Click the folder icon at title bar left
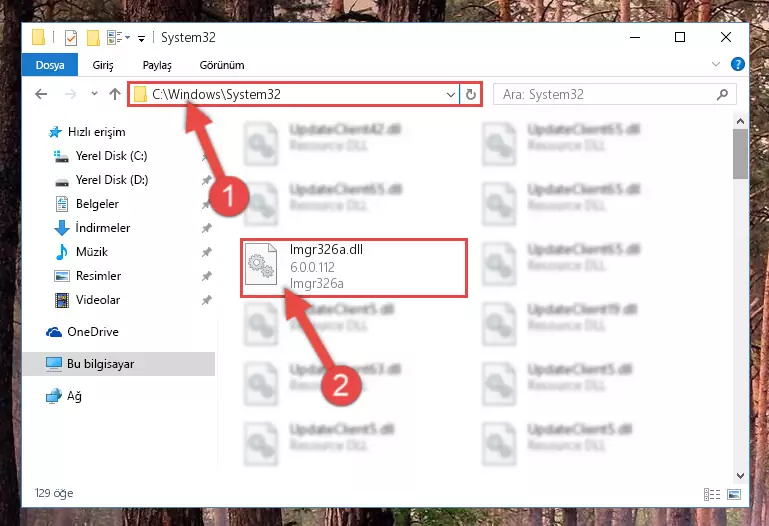Viewport: 769px width, 526px height. [x=38, y=37]
